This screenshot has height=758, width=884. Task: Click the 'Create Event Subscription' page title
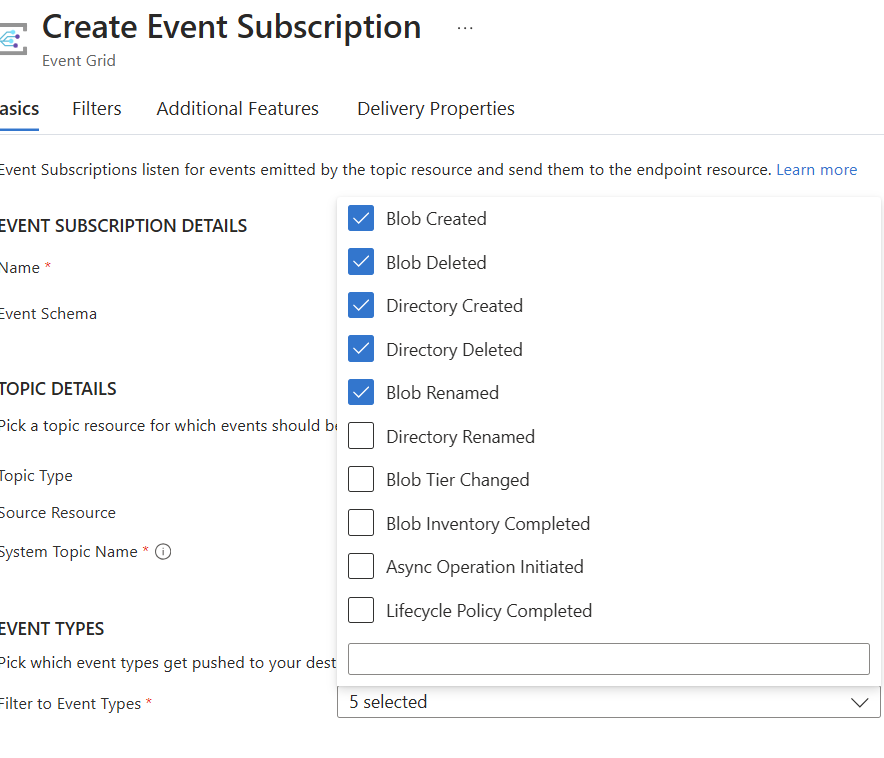coord(232,27)
